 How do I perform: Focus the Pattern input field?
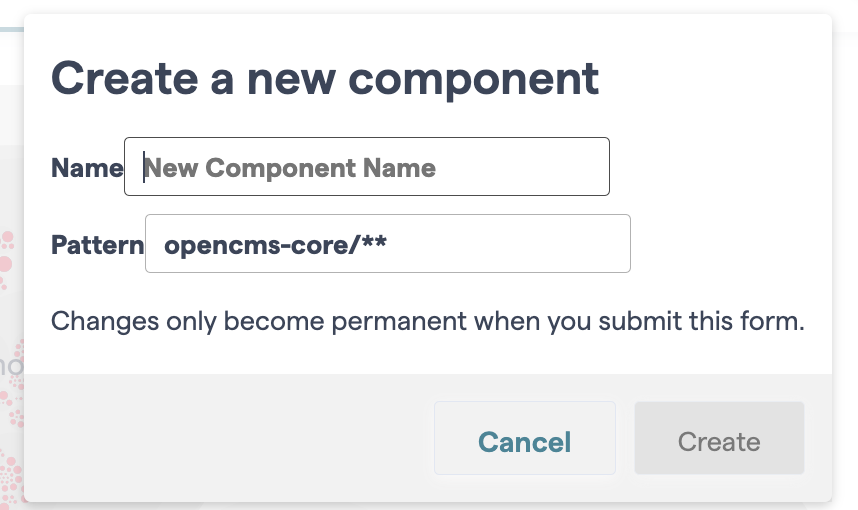387,243
